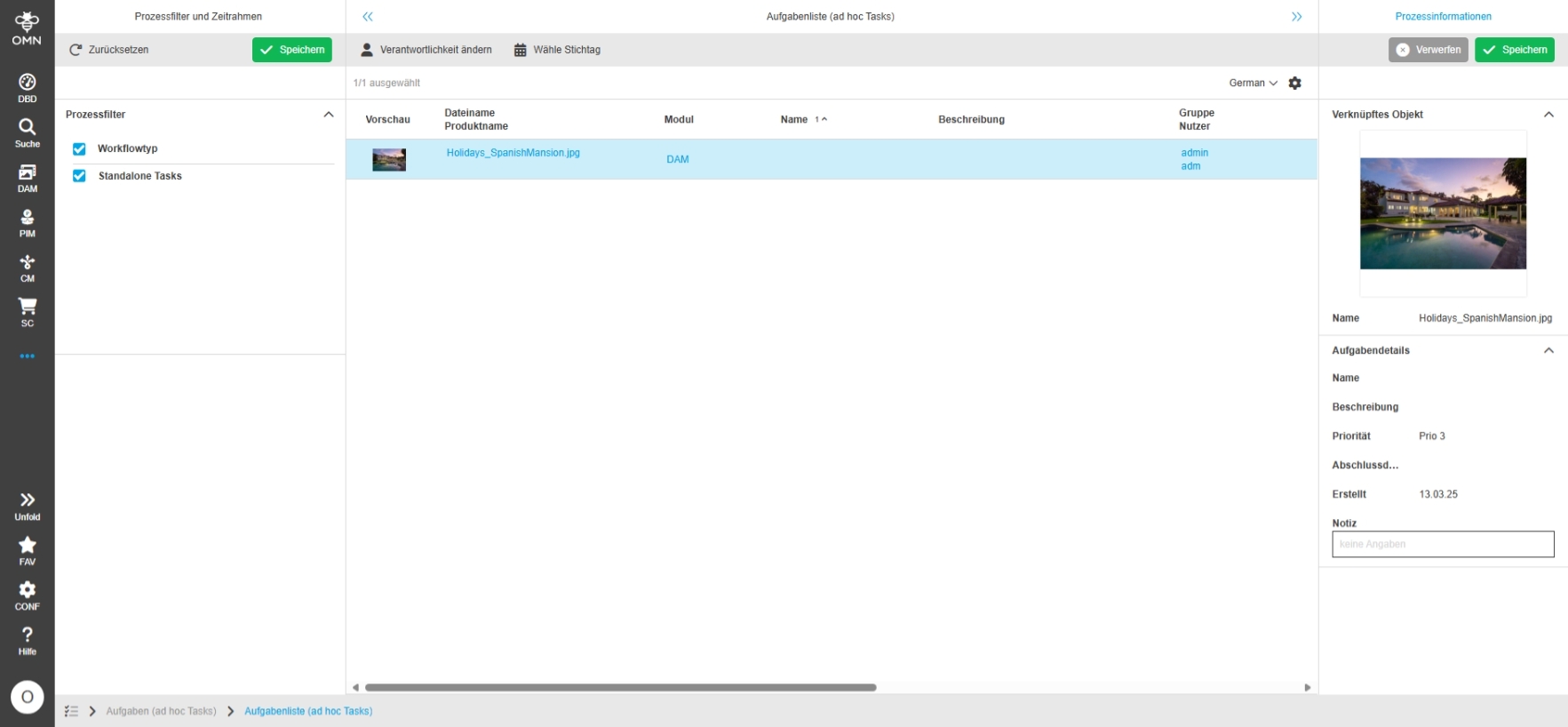Open the Holidays_SpanishMansion.jpg file link
Screen dimensions: 1568x727
(513, 153)
